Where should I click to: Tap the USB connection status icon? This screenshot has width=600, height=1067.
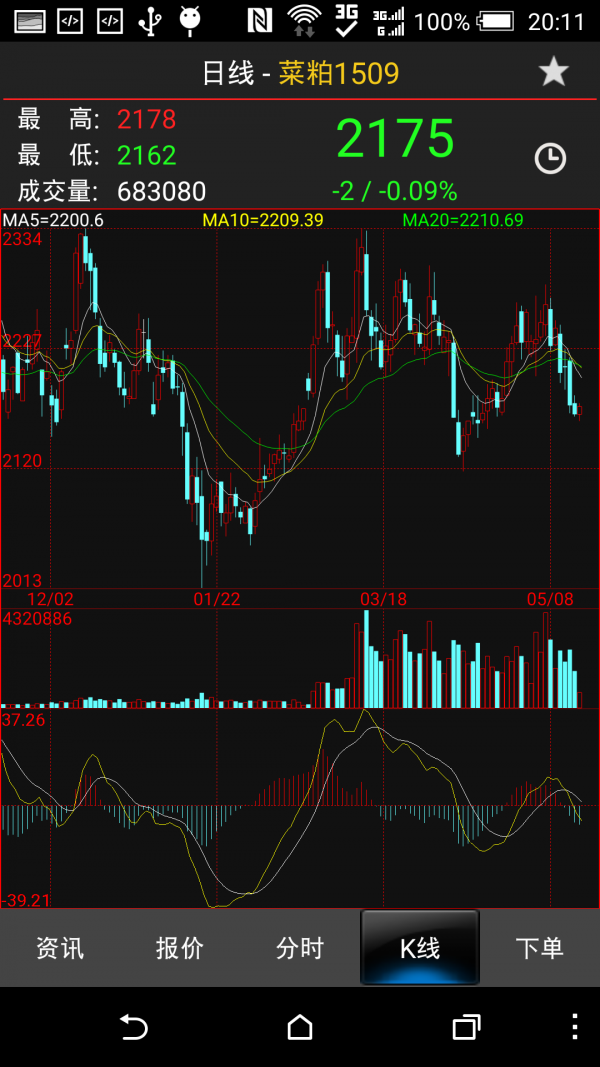tap(149, 21)
